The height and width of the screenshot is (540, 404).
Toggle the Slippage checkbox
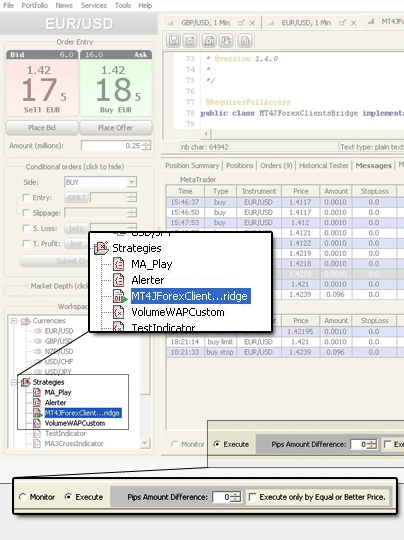pyautogui.click(x=26, y=213)
